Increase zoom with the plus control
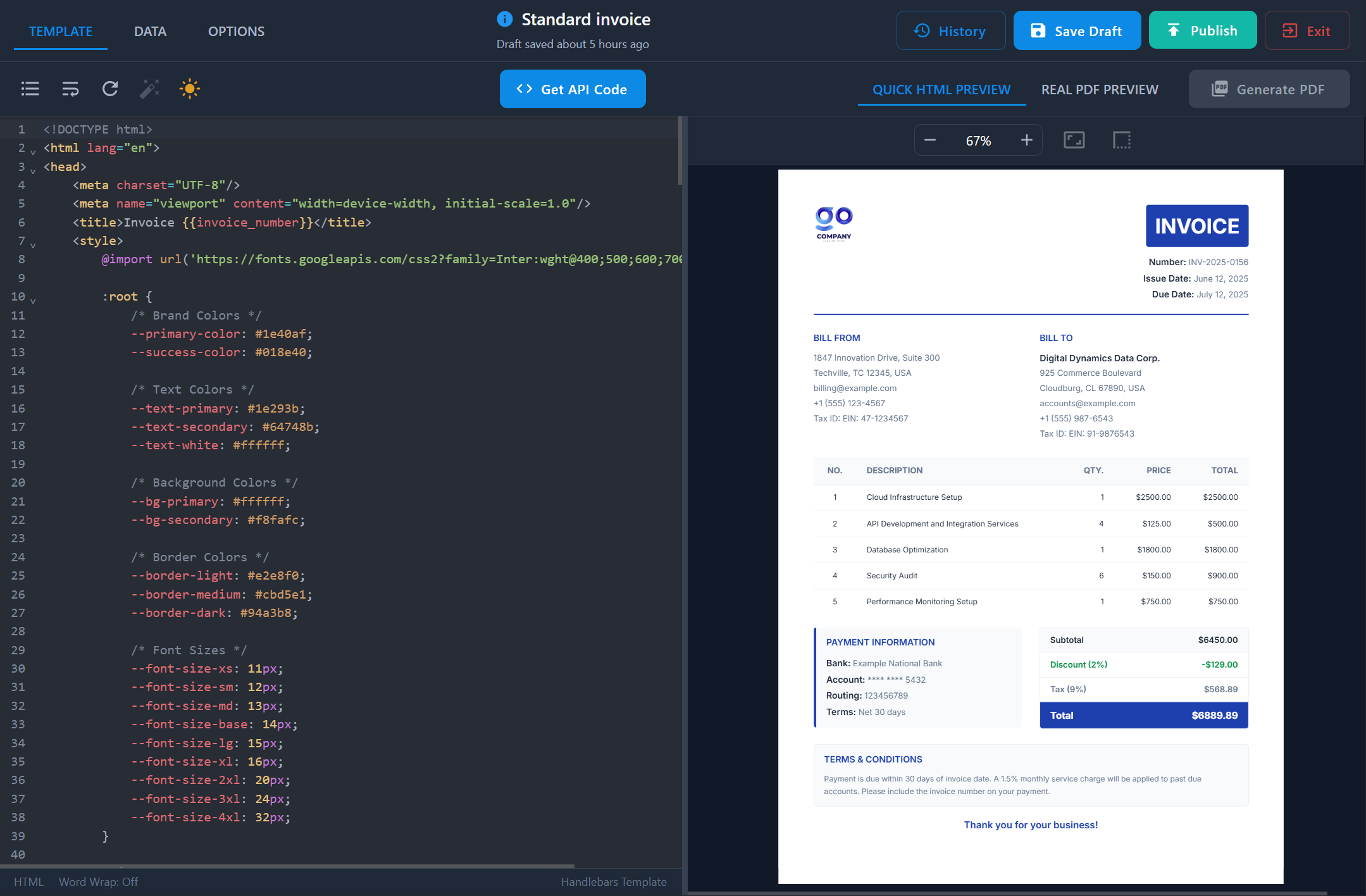1366x896 pixels. [1026, 140]
